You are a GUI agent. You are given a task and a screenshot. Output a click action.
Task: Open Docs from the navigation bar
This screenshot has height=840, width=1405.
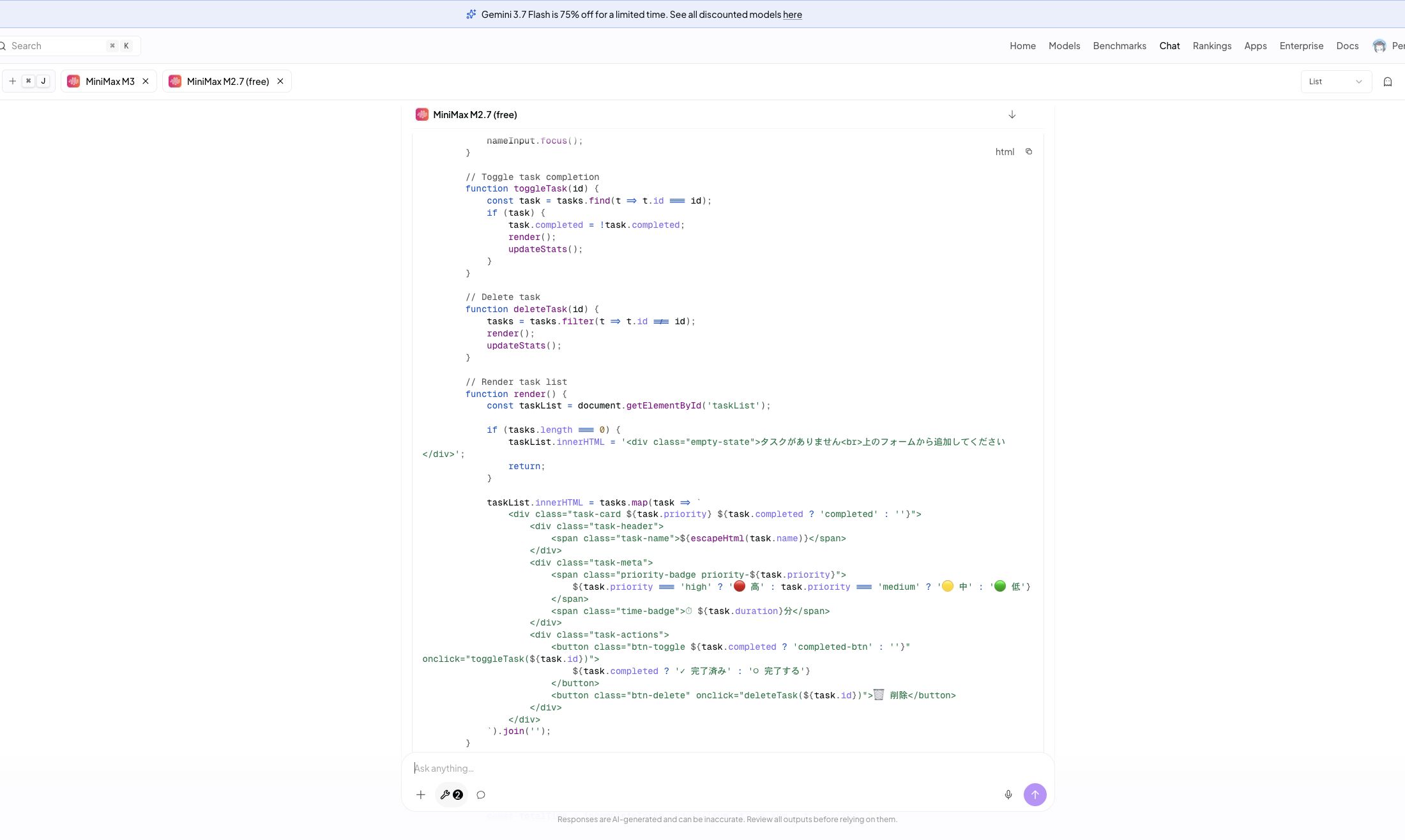pos(1347,46)
